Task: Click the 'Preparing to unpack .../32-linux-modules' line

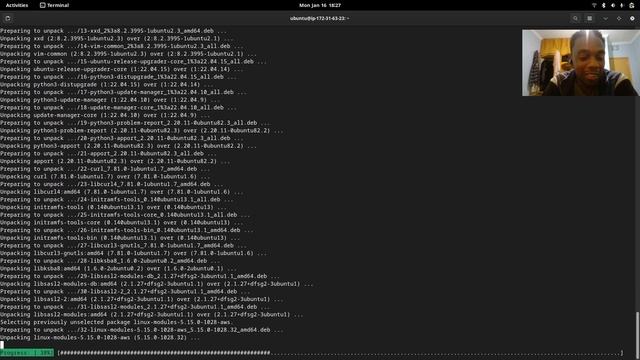Action: 142,330
